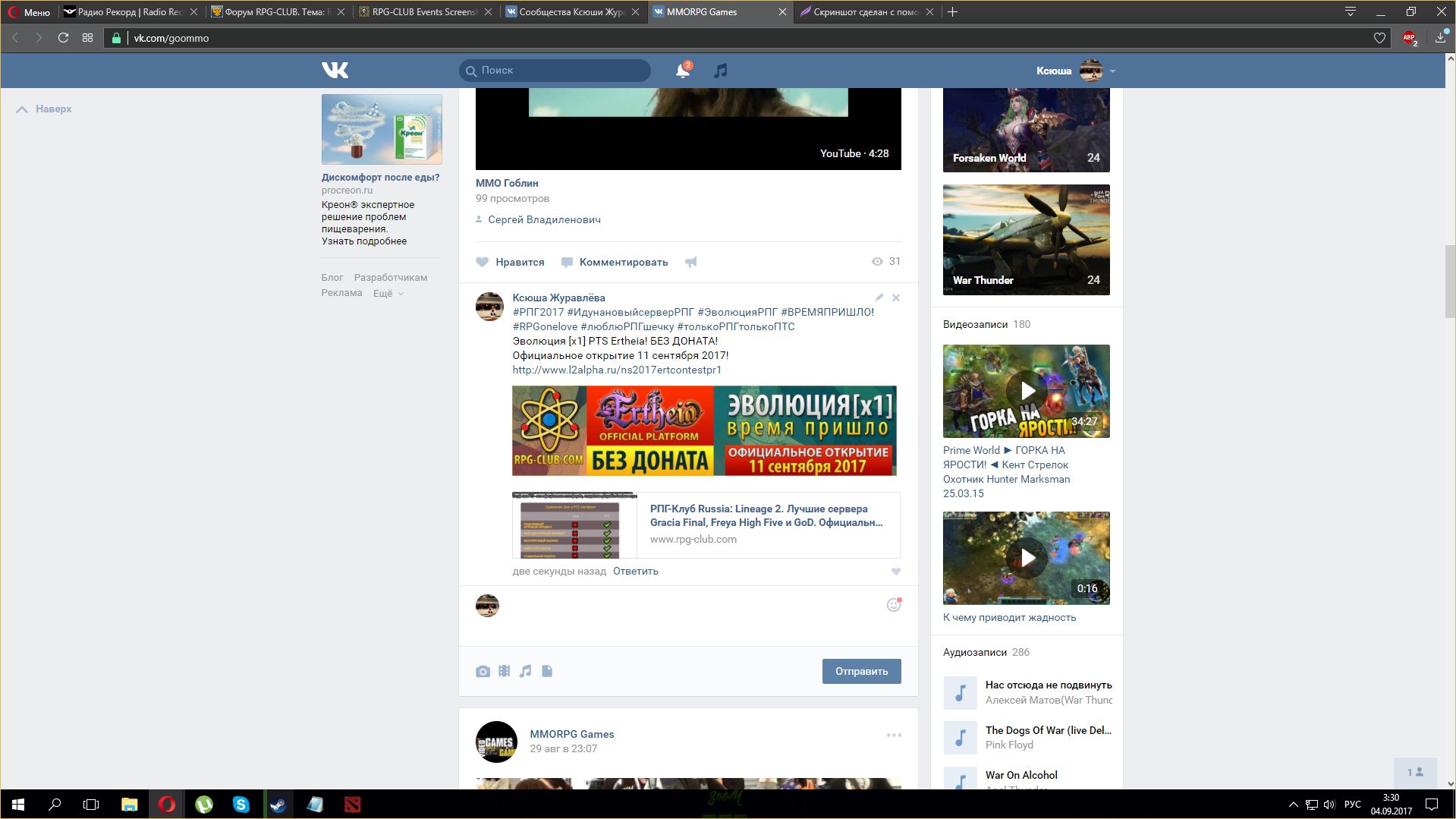Open the РПГ-Клуб Russia link preview

click(706, 525)
